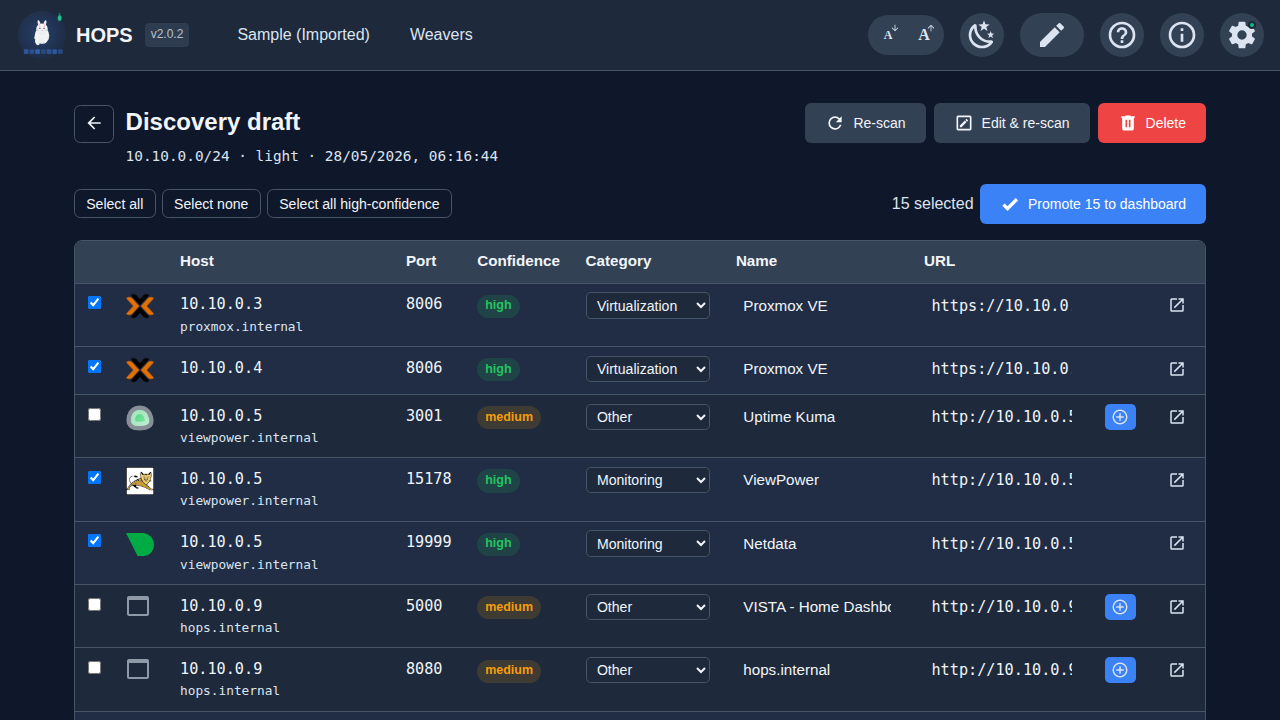
Task: Click Select all
Action: tap(114, 204)
